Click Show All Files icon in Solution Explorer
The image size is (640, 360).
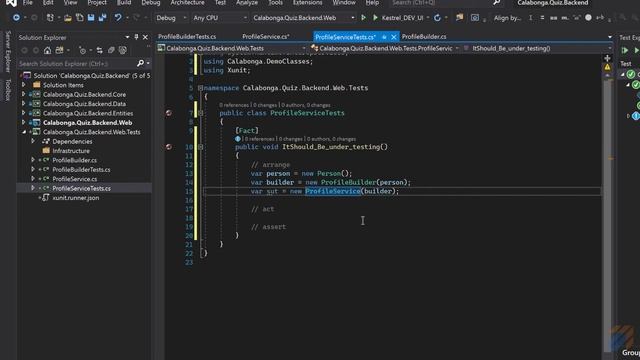tap(122, 50)
